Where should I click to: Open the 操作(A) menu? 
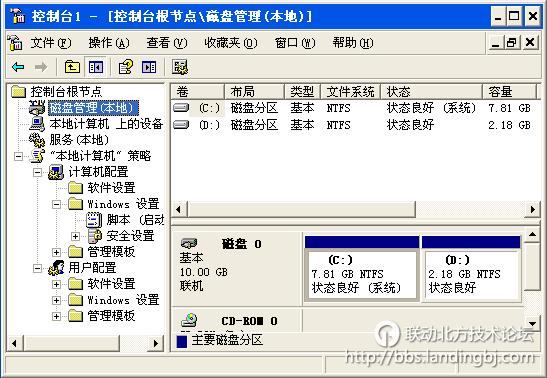coord(109,43)
